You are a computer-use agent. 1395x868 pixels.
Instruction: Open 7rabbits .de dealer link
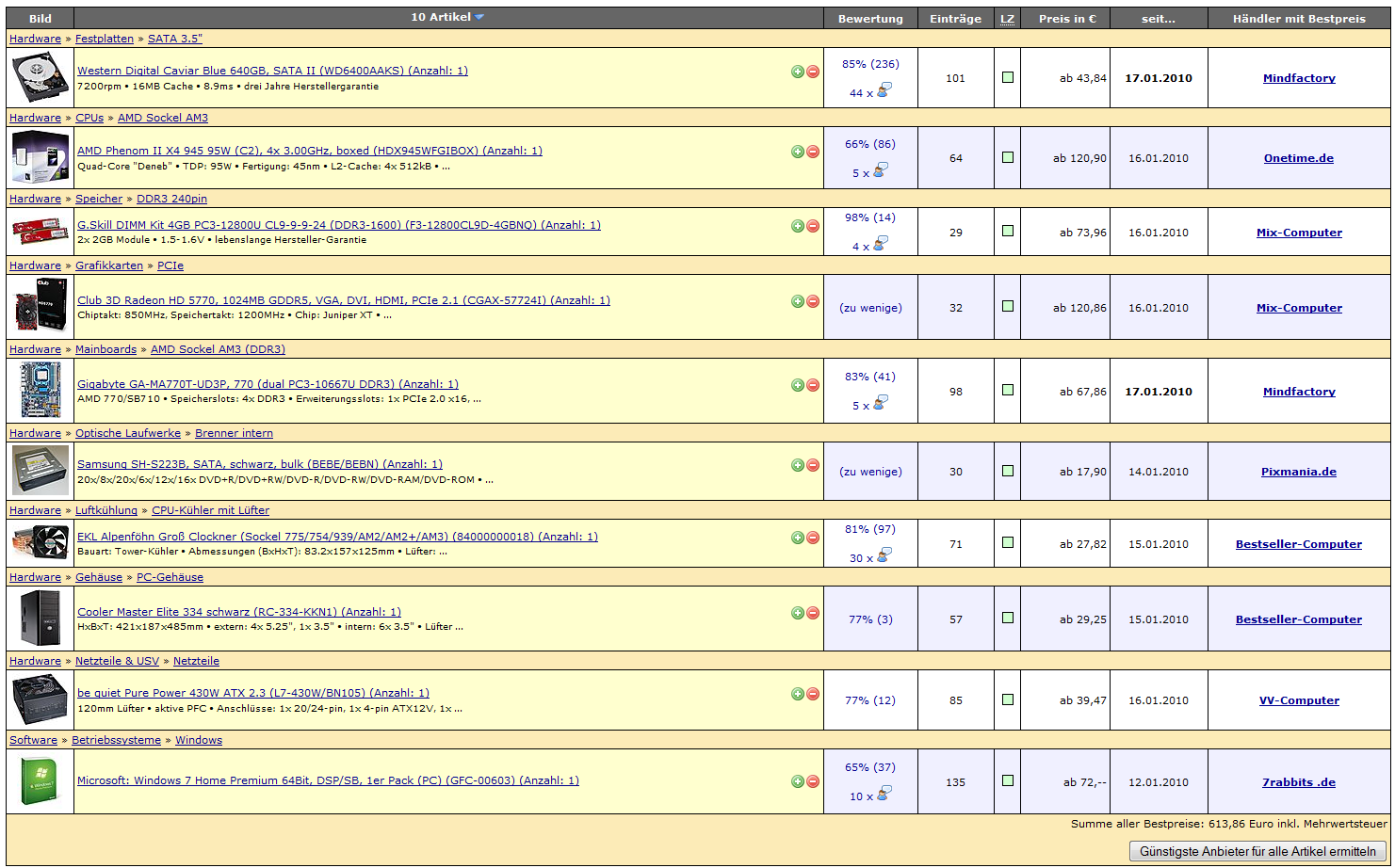[x=1299, y=782]
